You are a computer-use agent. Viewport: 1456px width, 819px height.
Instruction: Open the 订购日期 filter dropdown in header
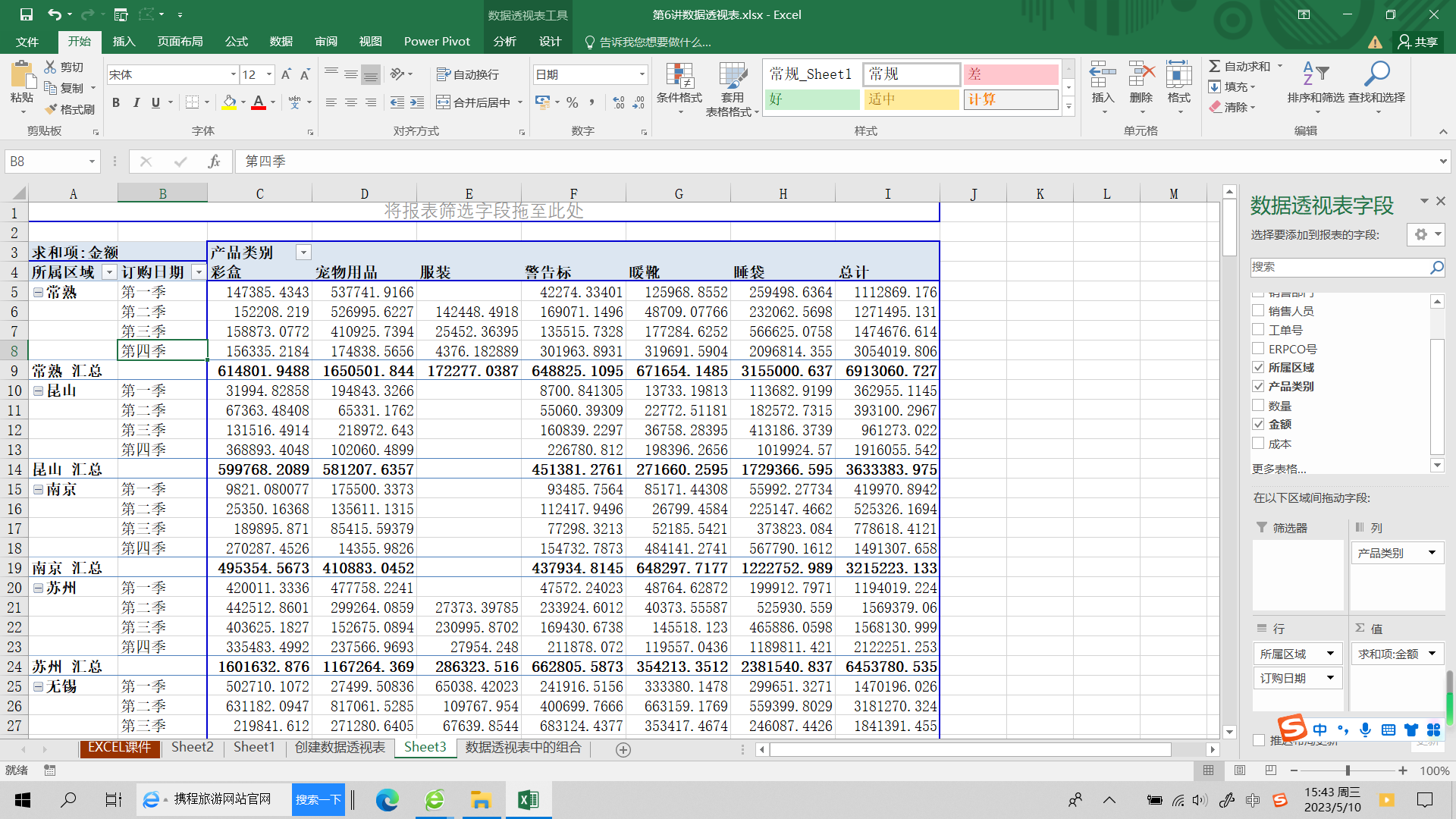coord(199,272)
